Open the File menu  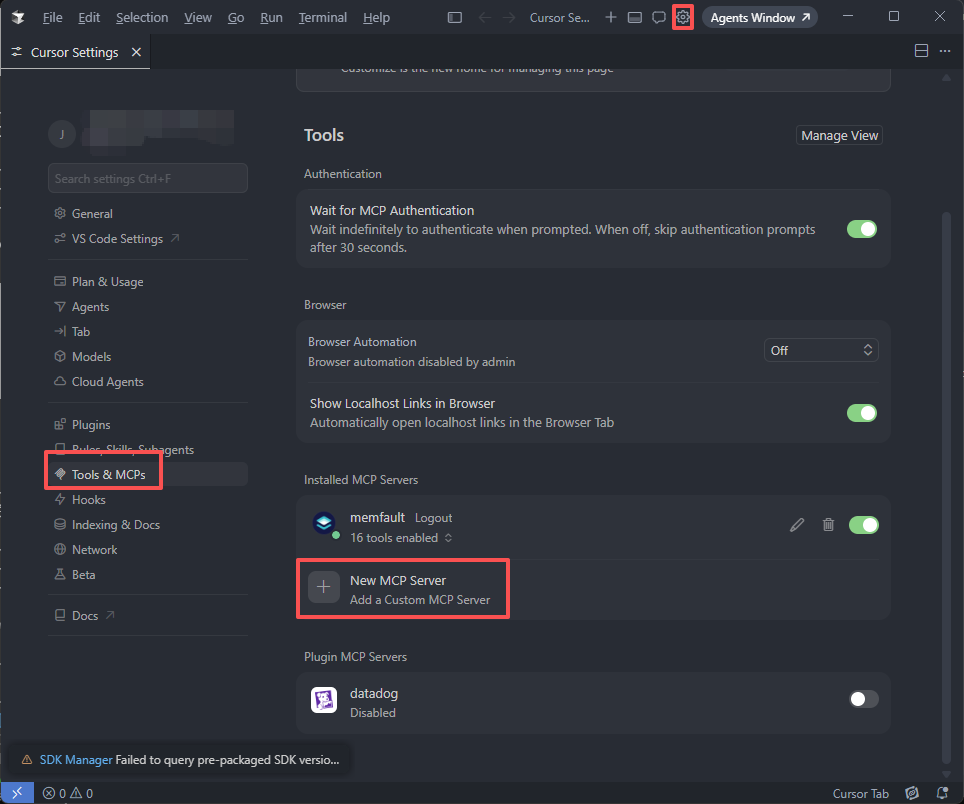click(52, 17)
